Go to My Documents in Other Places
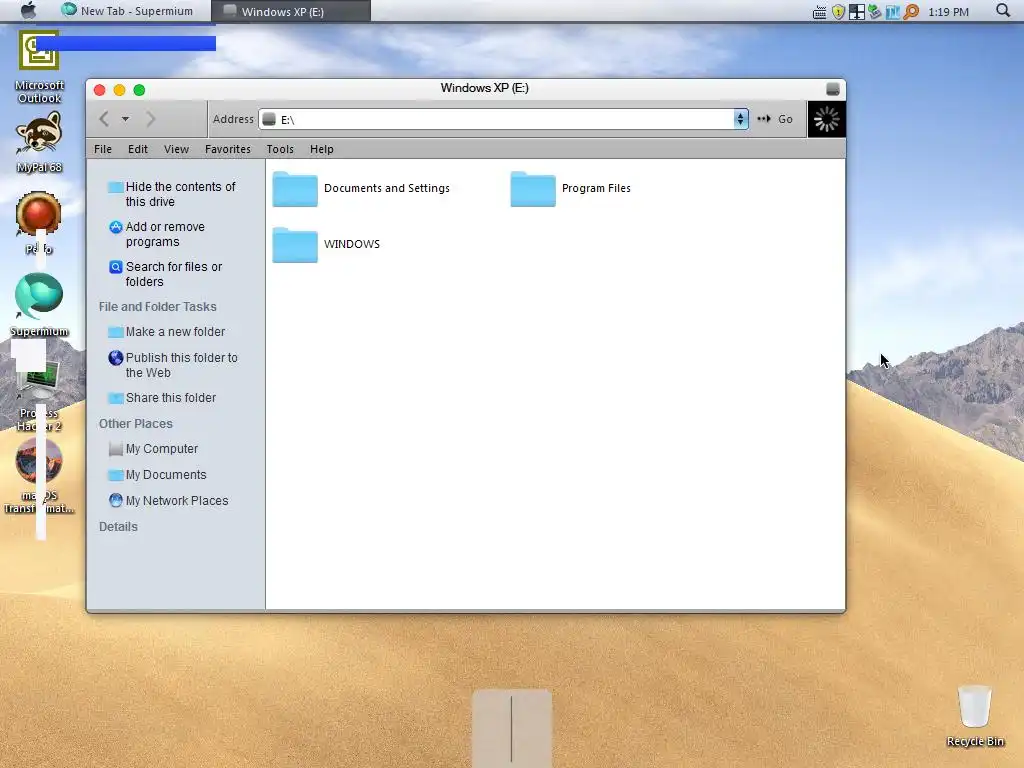 [x=166, y=475]
